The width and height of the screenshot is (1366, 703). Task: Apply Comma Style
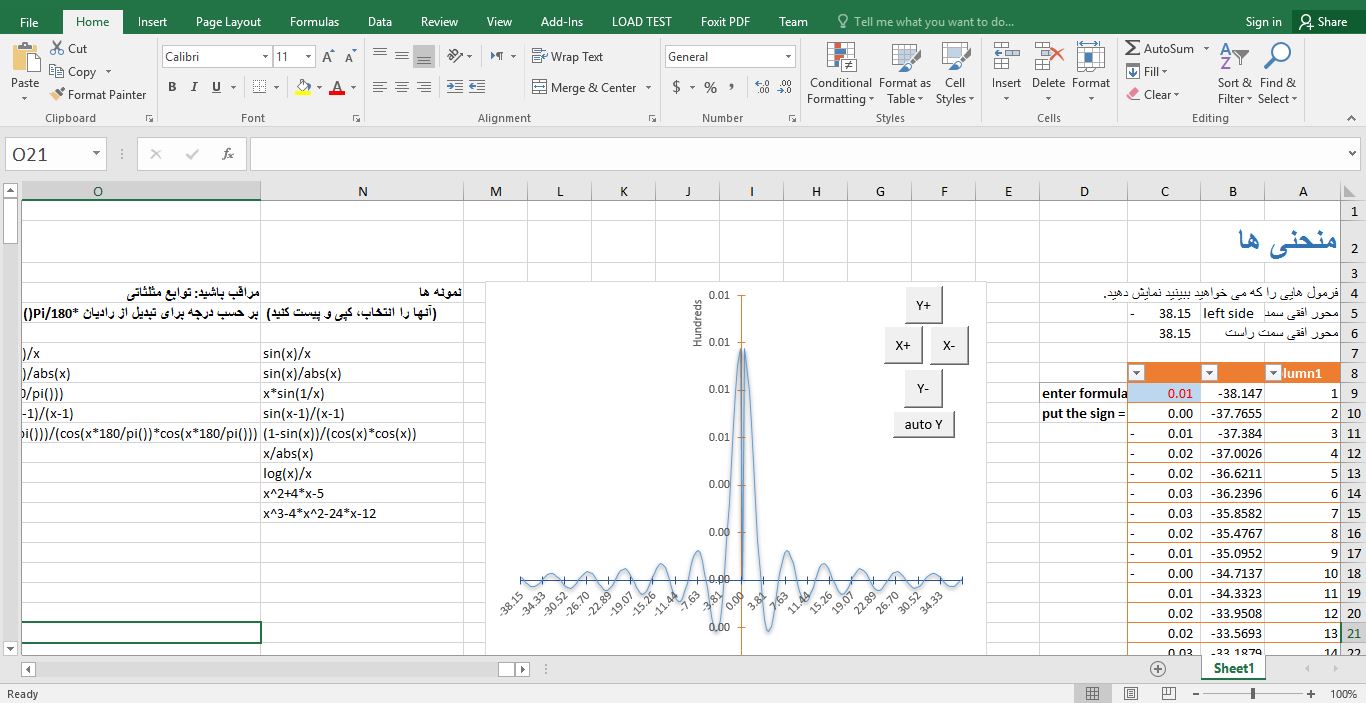(x=733, y=87)
